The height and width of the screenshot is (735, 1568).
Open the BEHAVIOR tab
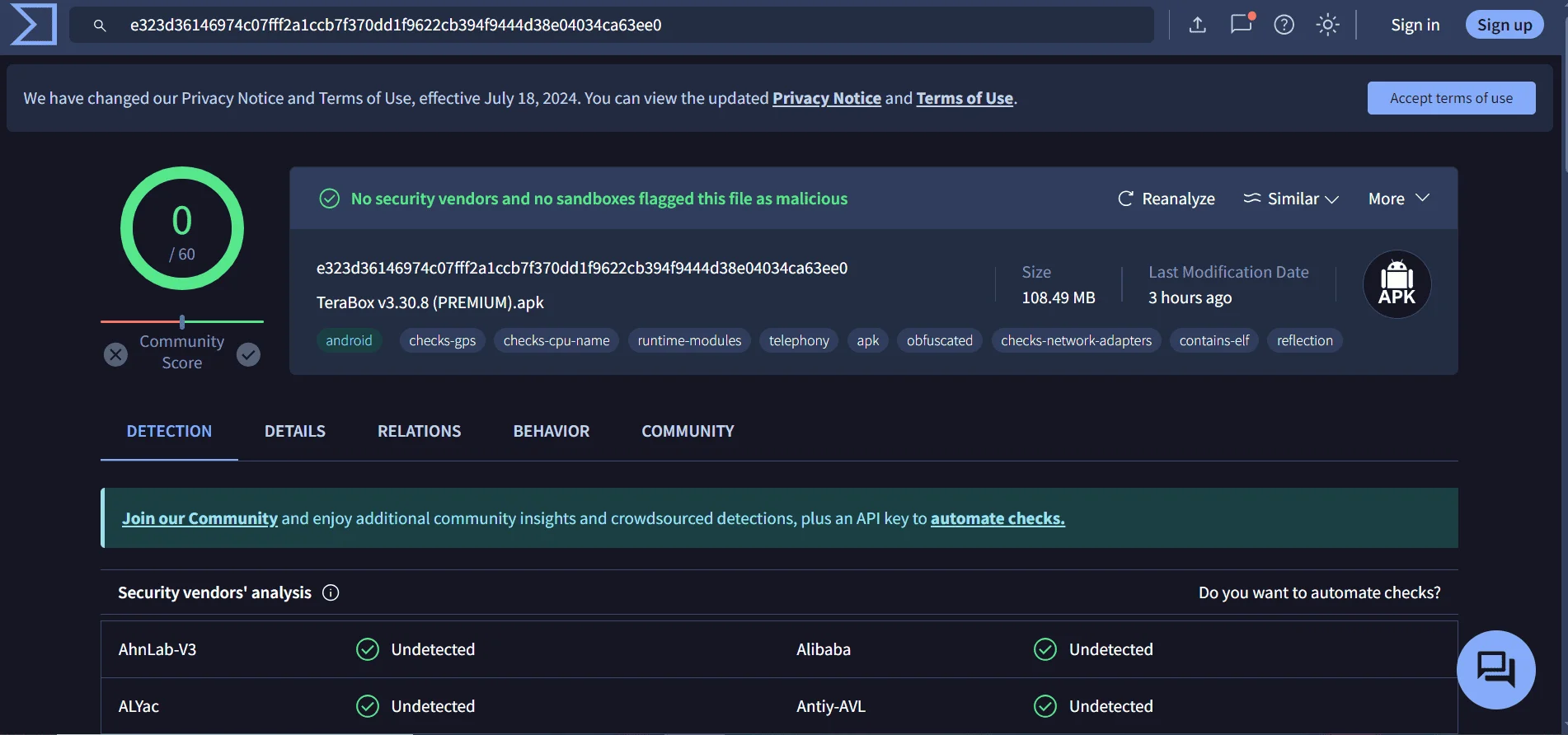(551, 431)
